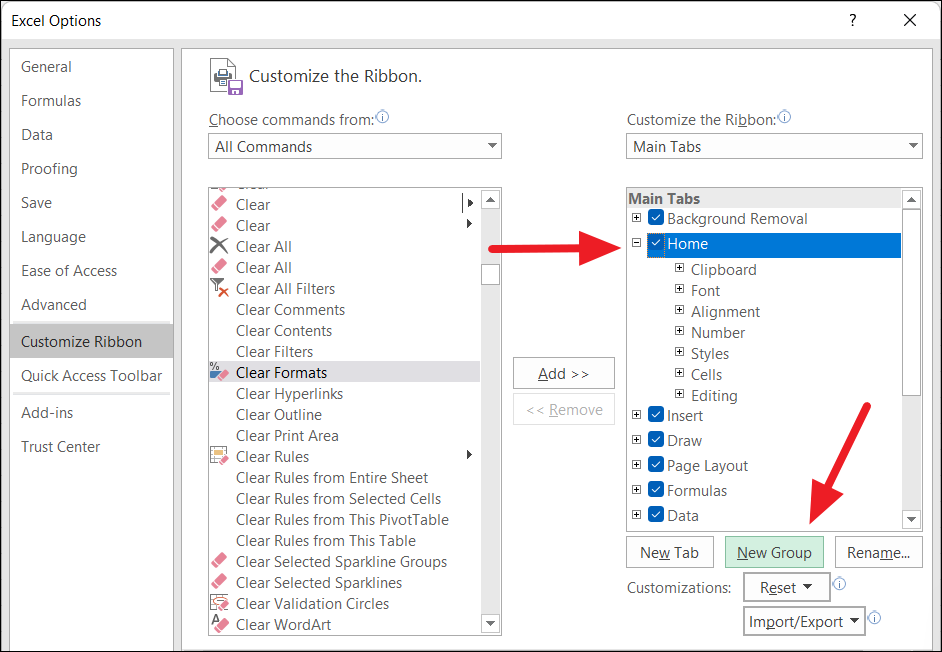
Task: Click the Rename... button
Action: point(878,552)
